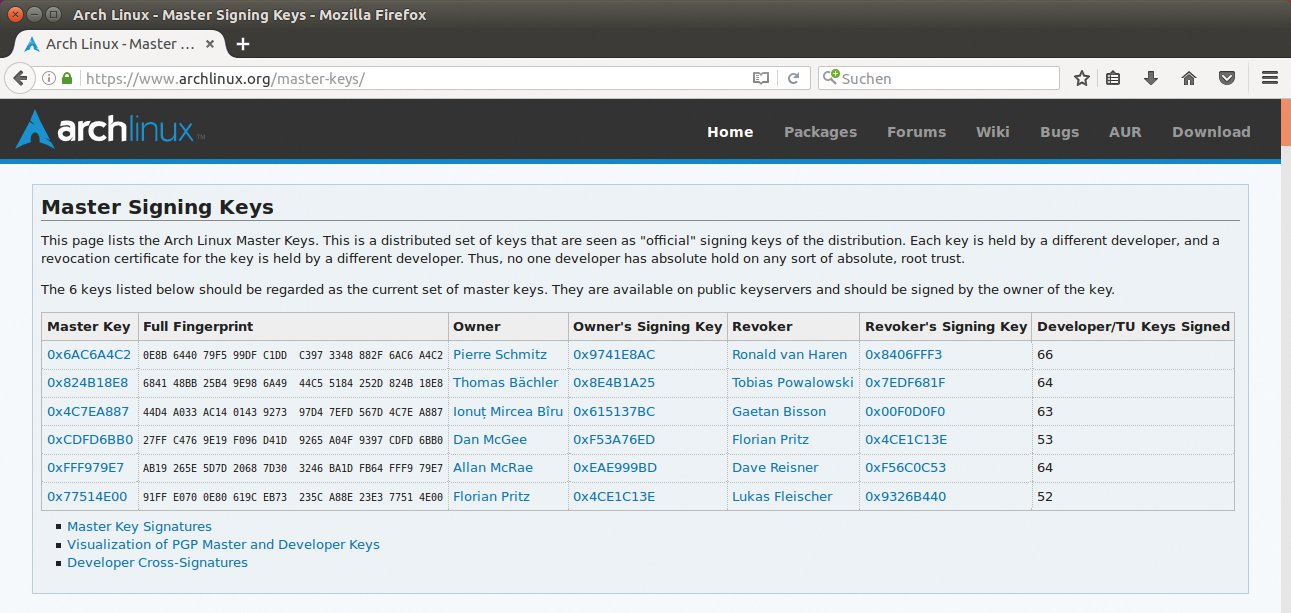Open Developer Cross-Signatures link
This screenshot has width=1291, height=613.
tap(157, 563)
